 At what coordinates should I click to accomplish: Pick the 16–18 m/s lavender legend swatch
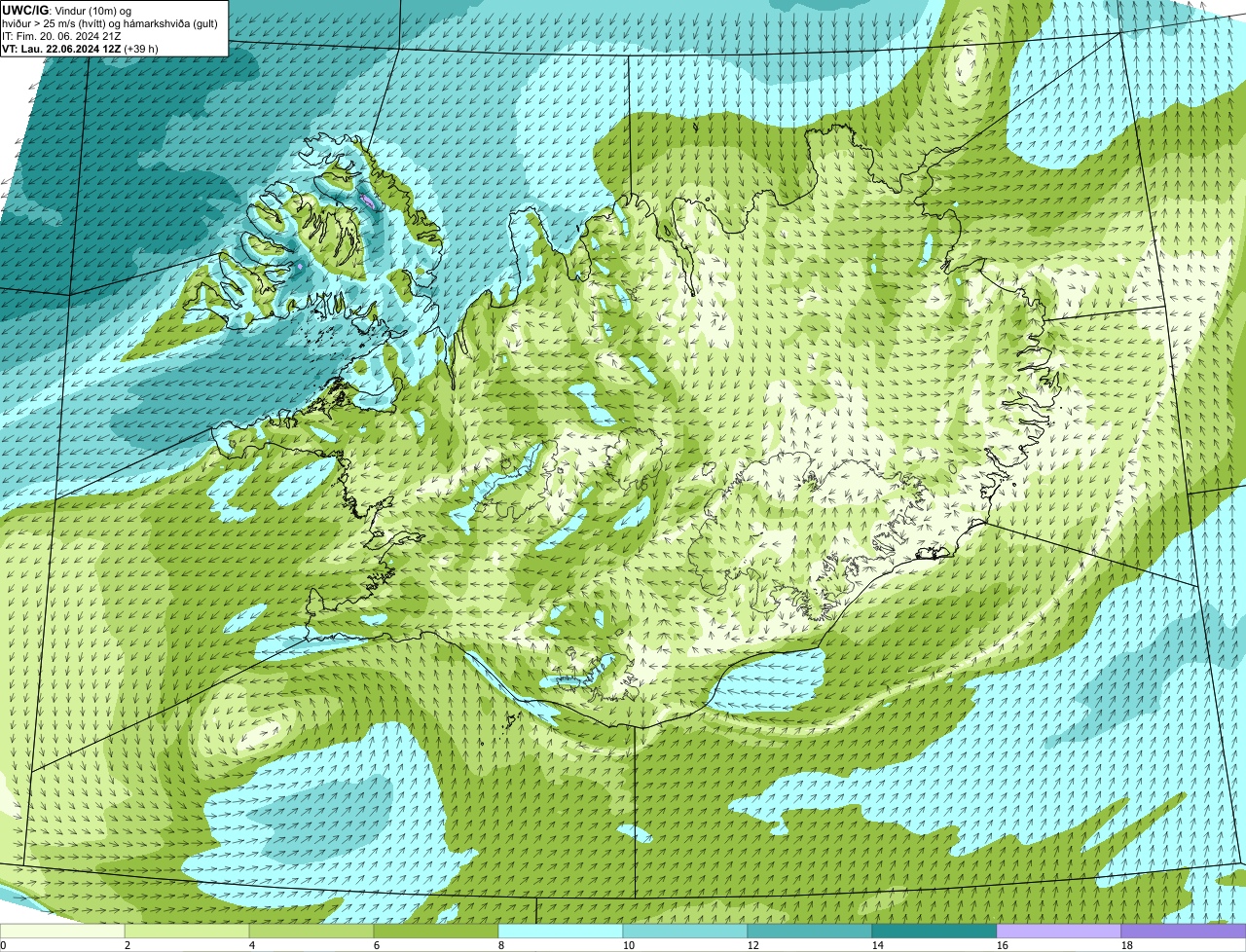pyautogui.click(x=1059, y=931)
